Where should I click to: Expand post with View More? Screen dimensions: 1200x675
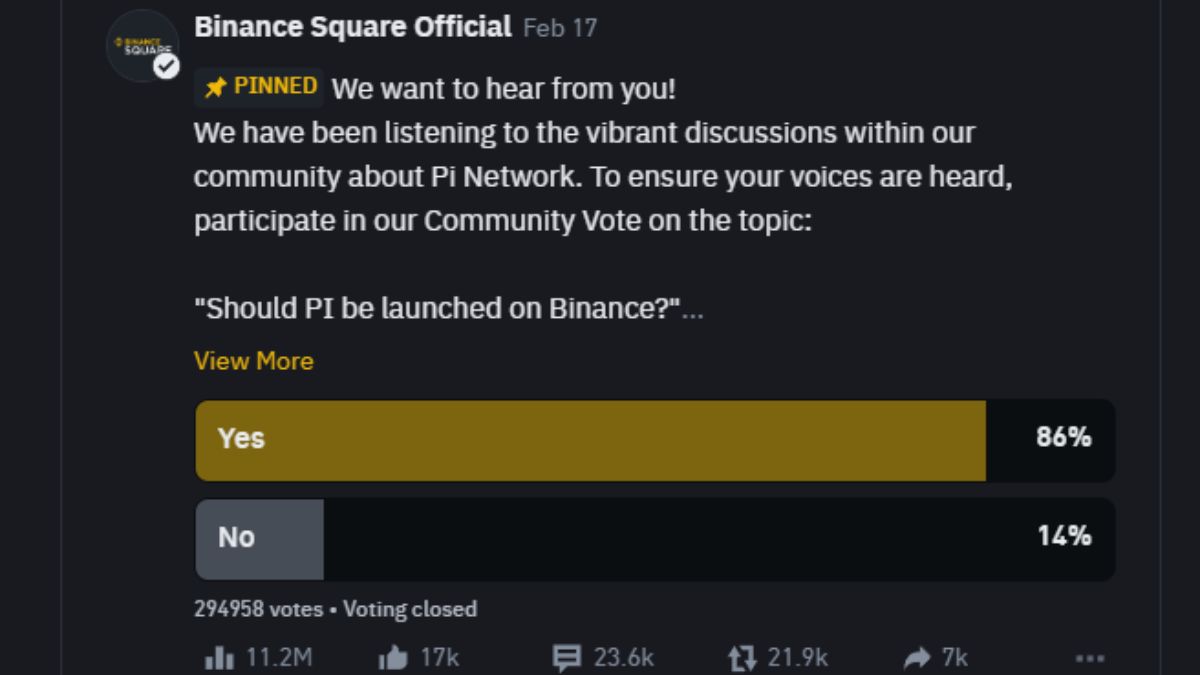click(254, 361)
